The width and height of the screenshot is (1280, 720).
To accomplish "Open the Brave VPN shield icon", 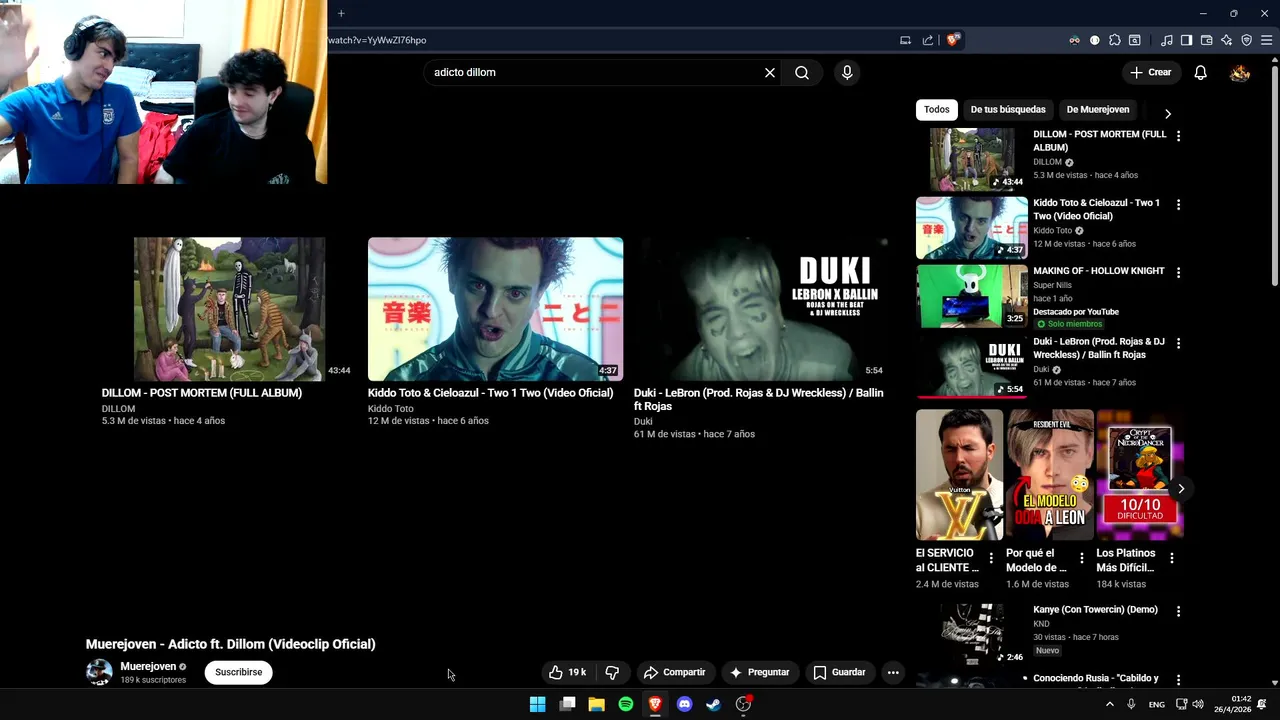I will pos(1246,40).
